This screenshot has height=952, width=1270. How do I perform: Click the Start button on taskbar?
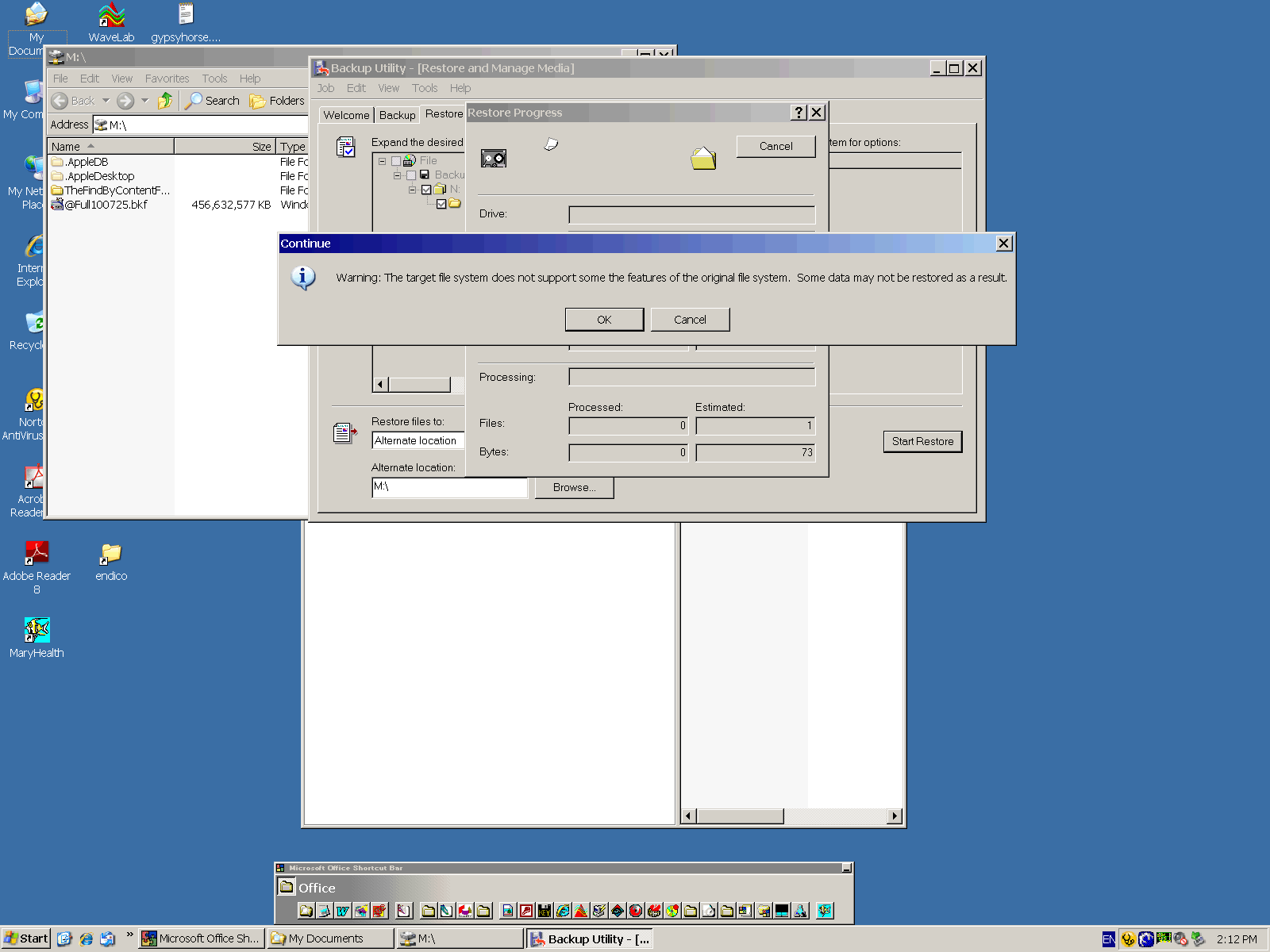[25, 939]
